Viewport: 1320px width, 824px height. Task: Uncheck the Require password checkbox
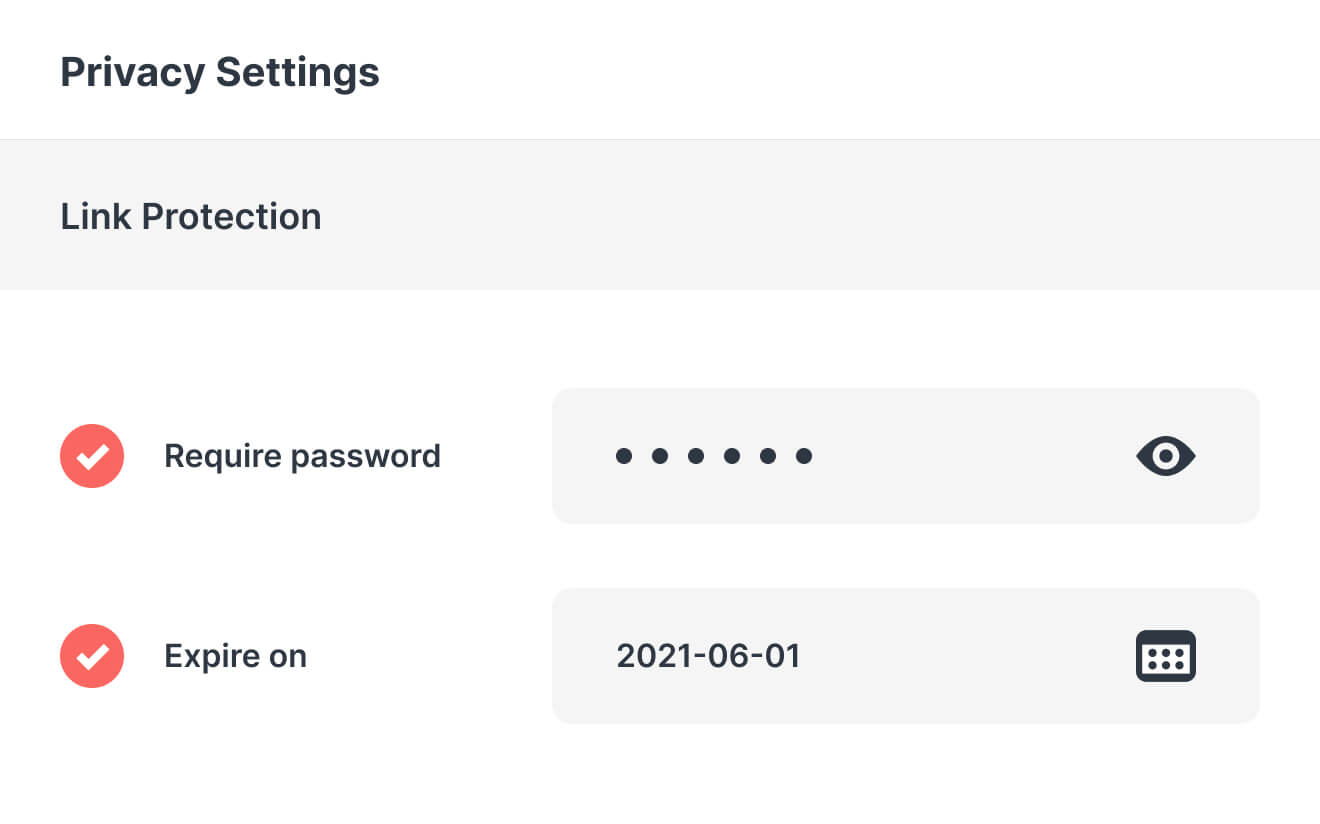pos(92,456)
